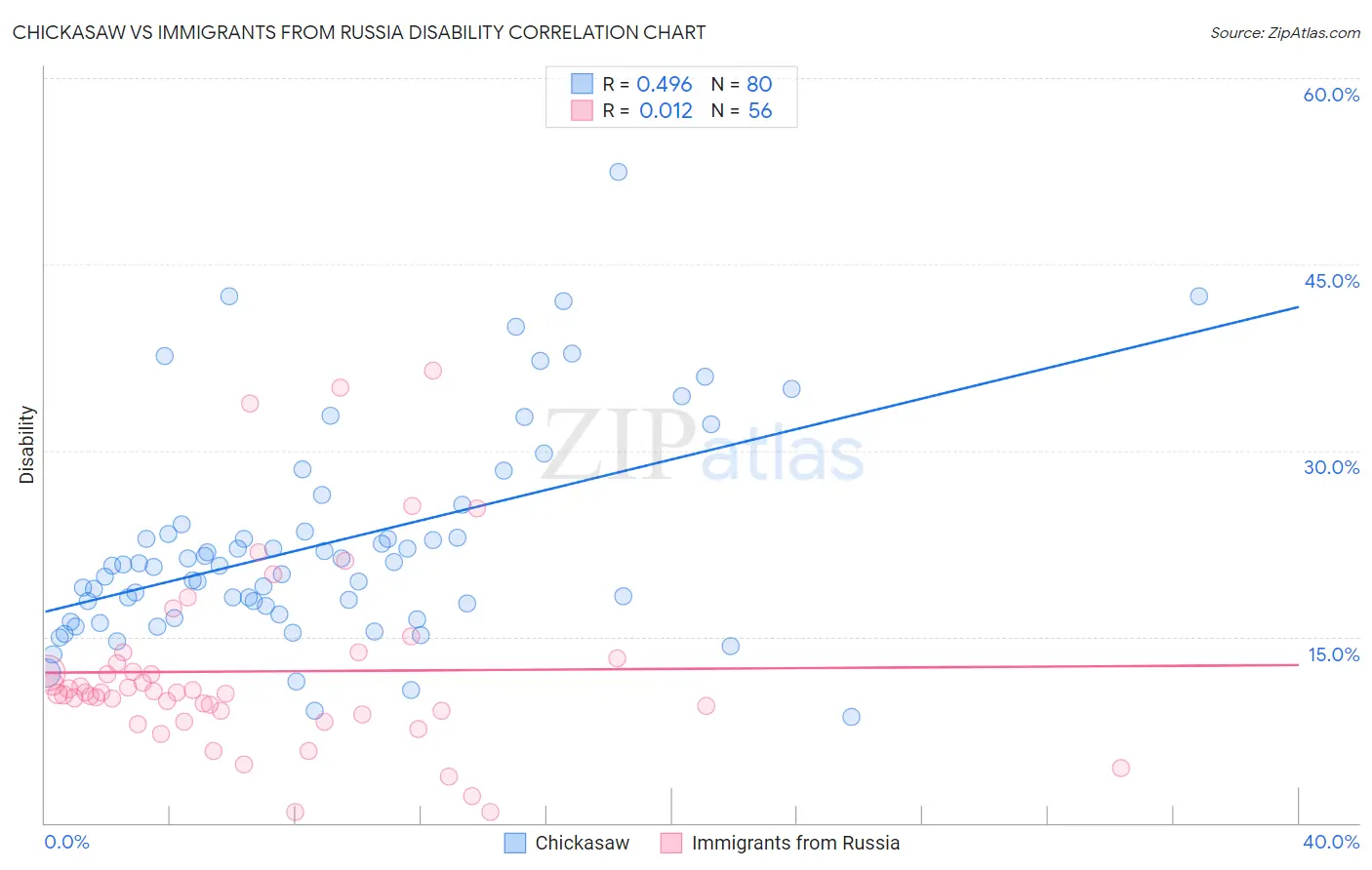The height and width of the screenshot is (870, 1372).
Task: Open the Source: ZipAtlas.com link
Action: (1285, 32)
